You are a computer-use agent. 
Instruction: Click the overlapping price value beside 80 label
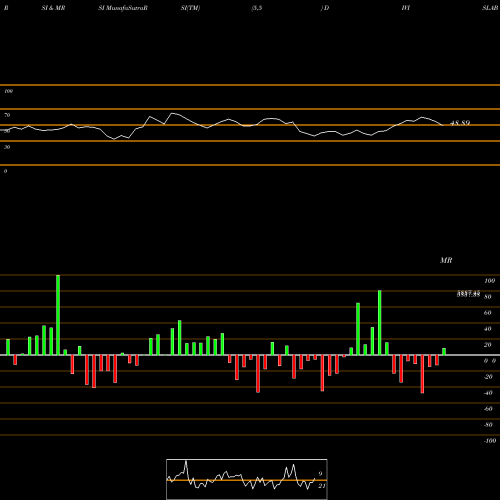[x=468, y=294]
